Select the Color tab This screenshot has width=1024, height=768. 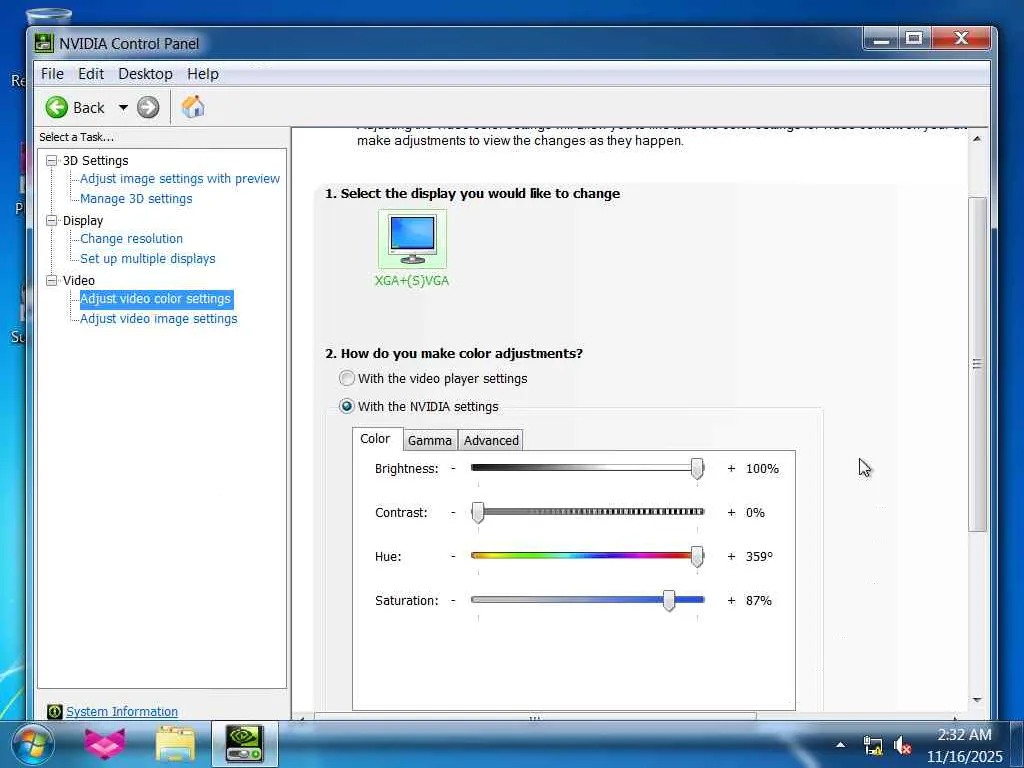tap(376, 439)
